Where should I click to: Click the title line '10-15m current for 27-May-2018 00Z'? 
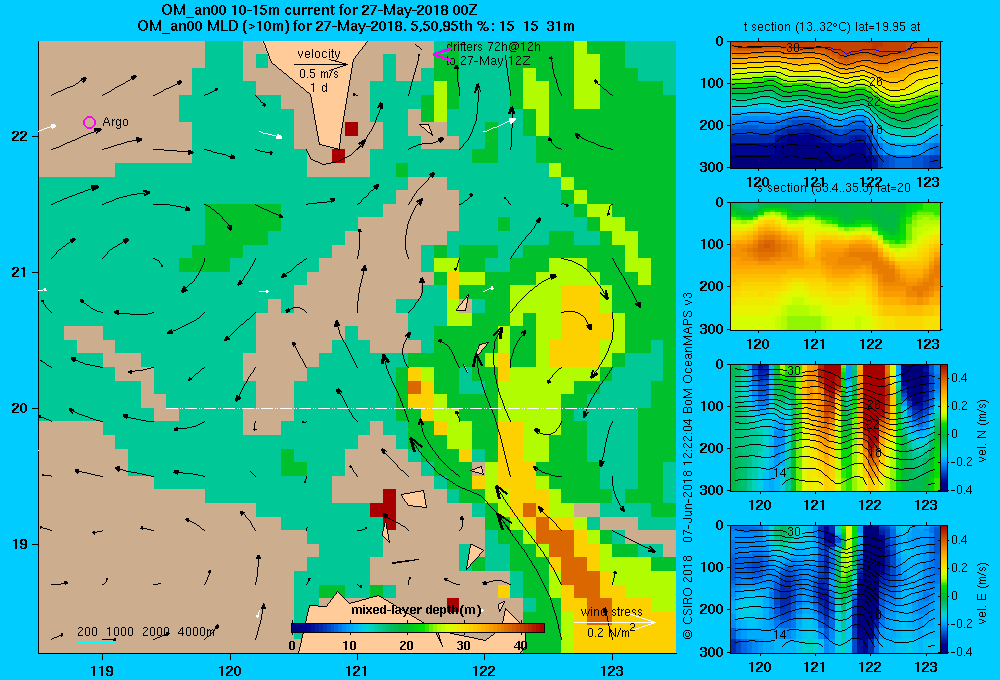click(x=319, y=10)
